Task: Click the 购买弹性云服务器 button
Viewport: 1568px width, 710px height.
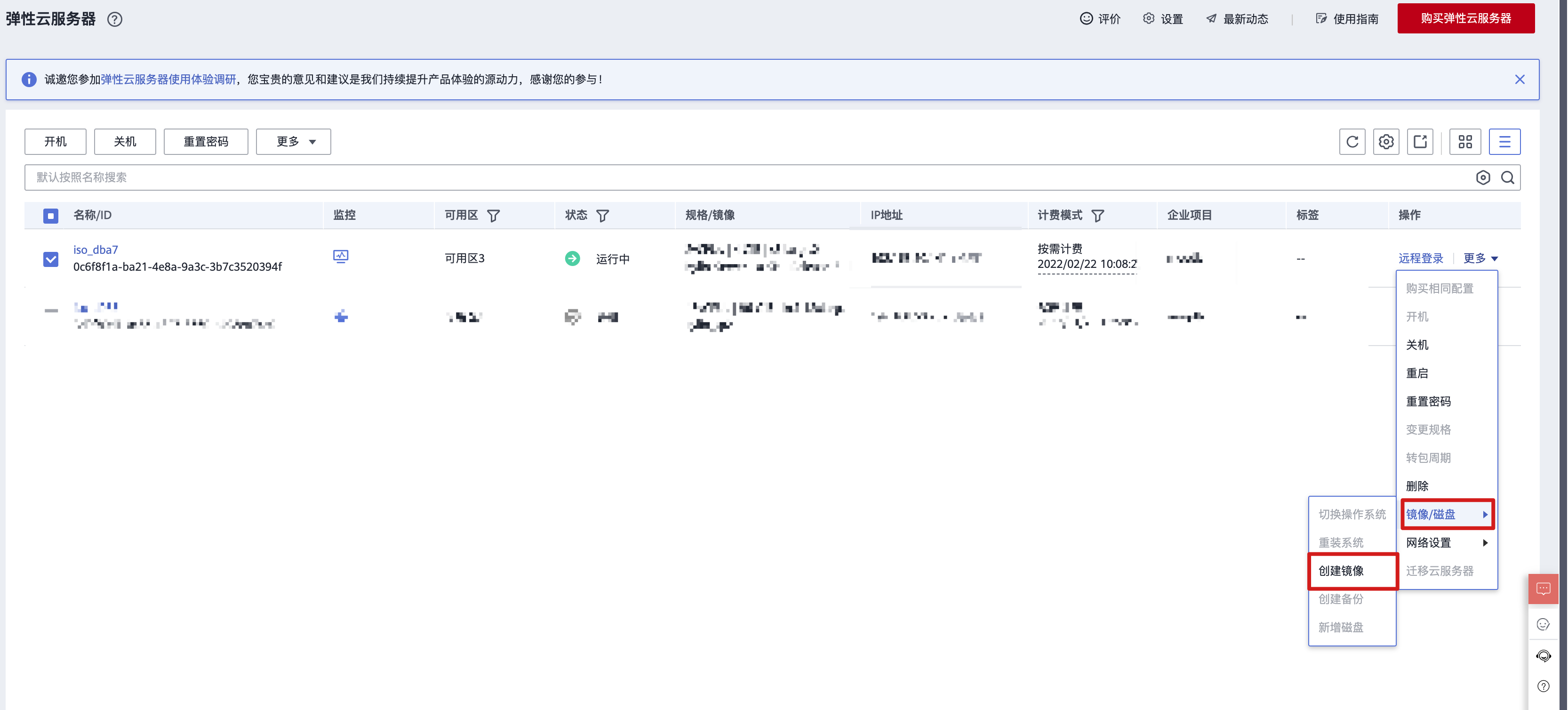Action: (x=1465, y=18)
